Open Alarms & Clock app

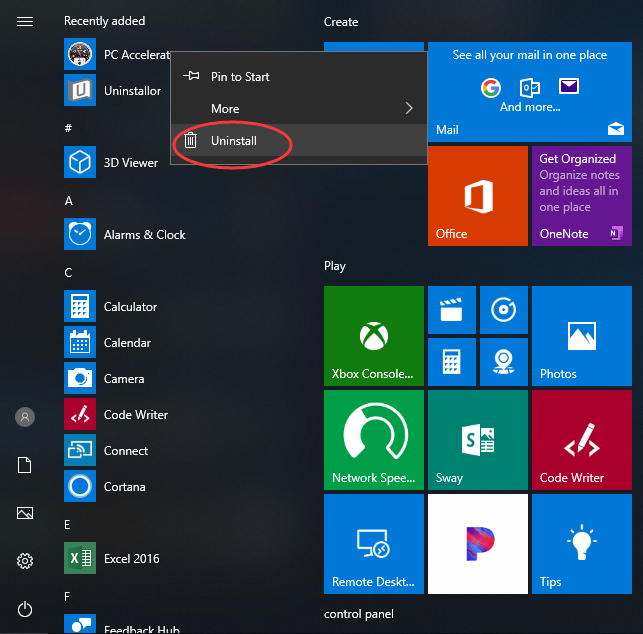click(125, 234)
